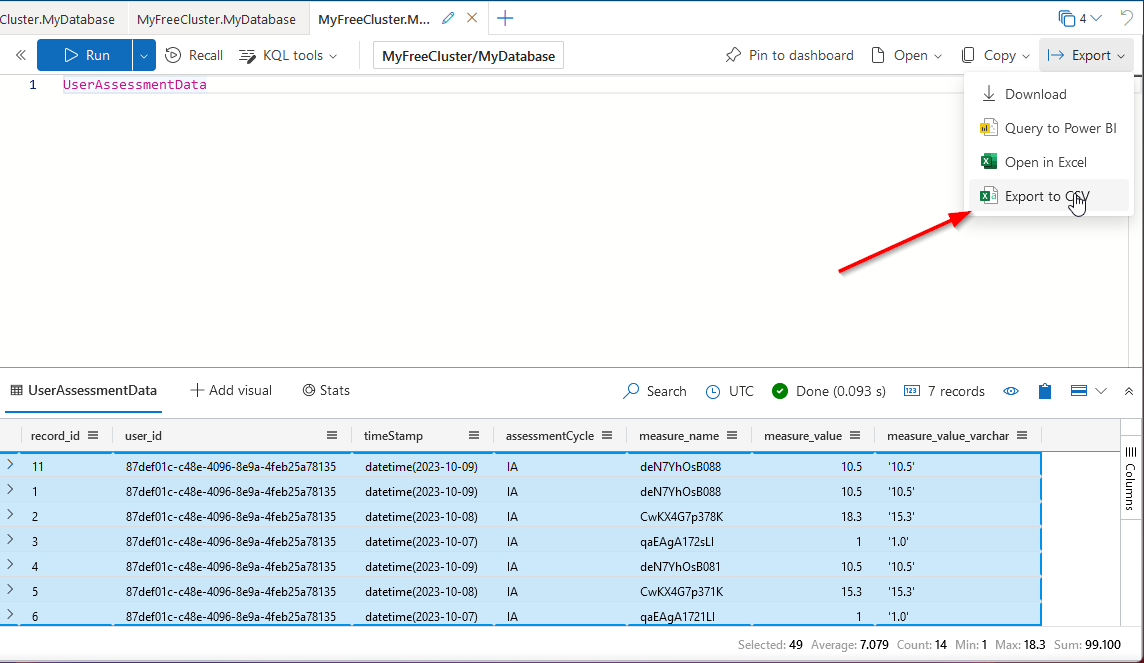Click the Run button
Viewport: 1144px width, 663px height.
85,55
